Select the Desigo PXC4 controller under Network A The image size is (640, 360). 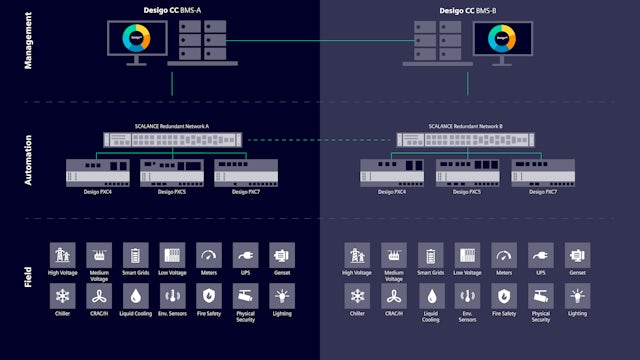[98, 173]
